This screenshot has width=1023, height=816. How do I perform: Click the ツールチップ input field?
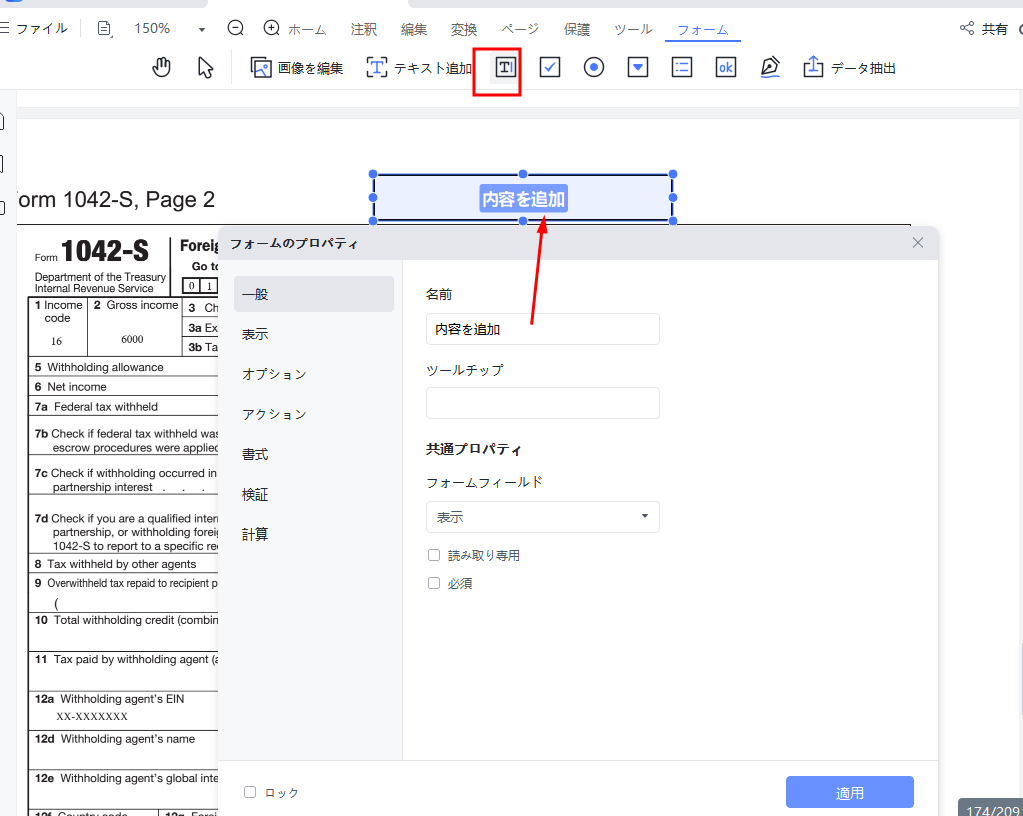pyautogui.click(x=542, y=403)
